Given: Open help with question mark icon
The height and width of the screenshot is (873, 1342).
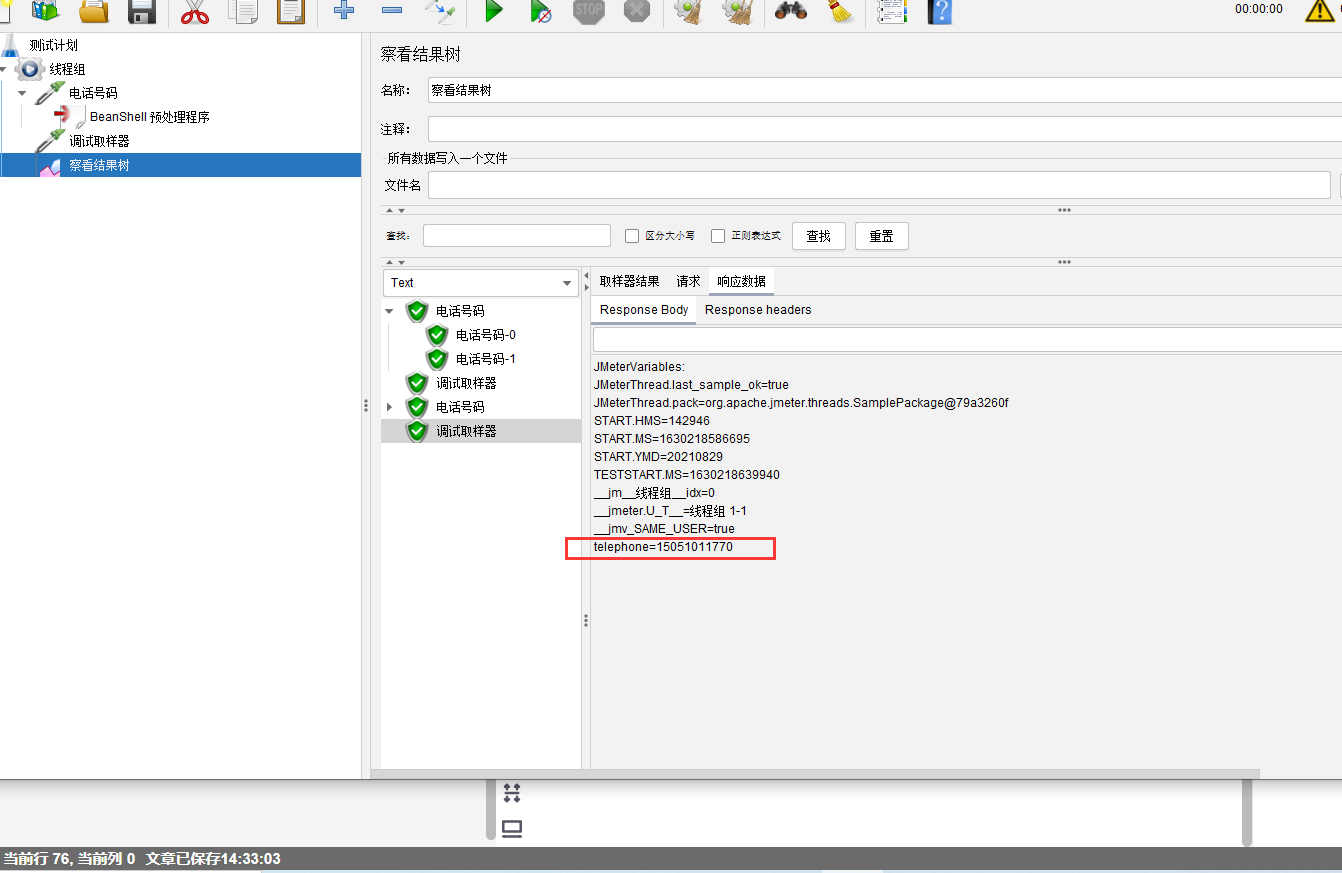Looking at the screenshot, I should pyautogui.click(x=940, y=11).
